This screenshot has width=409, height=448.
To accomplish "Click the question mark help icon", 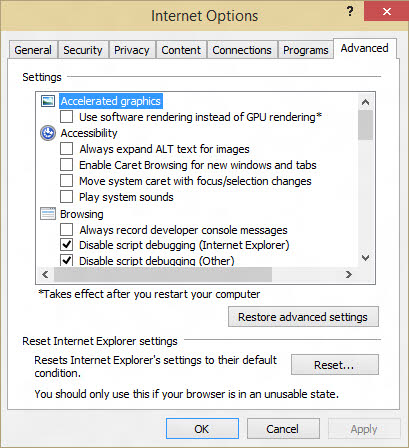I will (350, 12).
